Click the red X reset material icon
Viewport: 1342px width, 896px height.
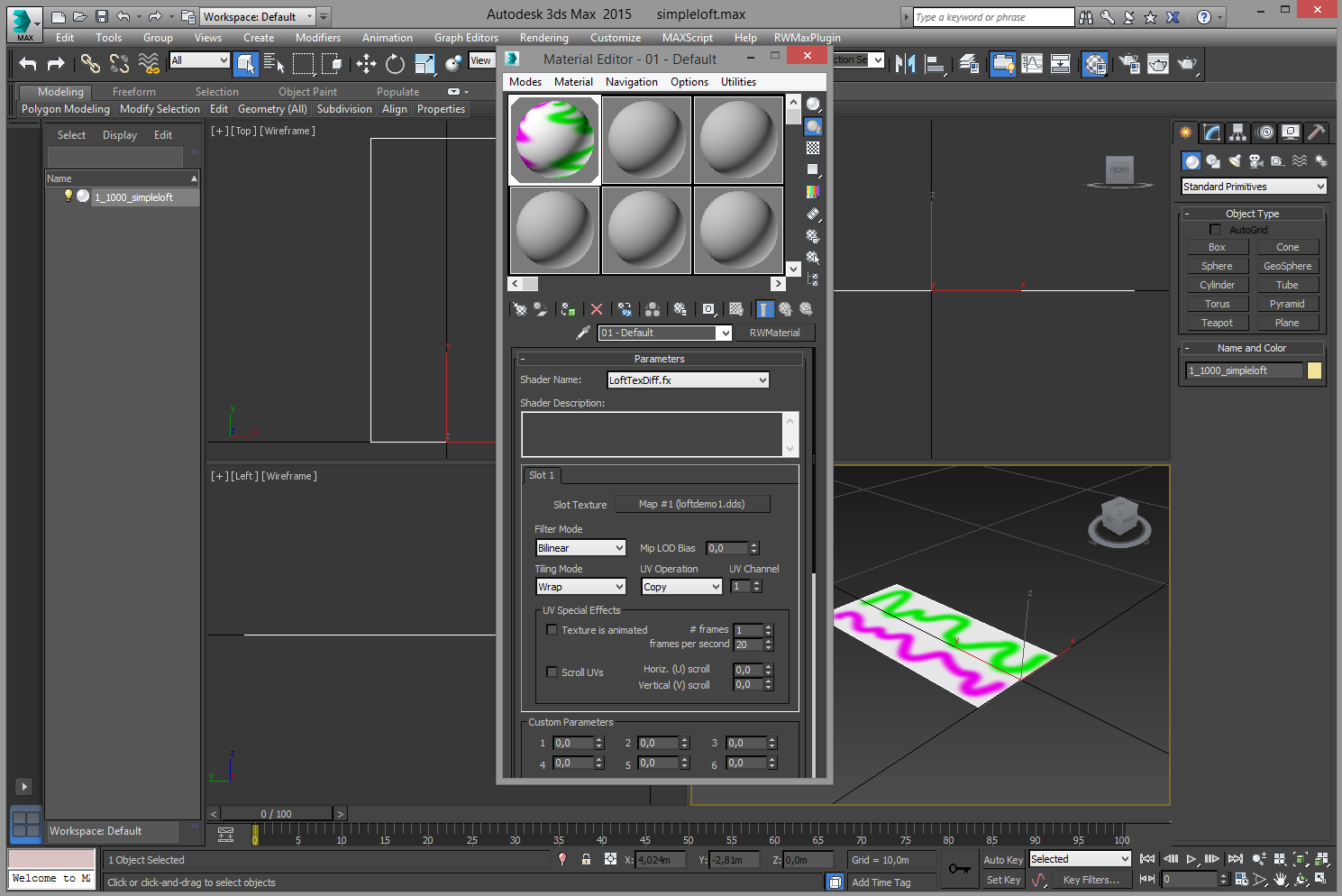596,309
